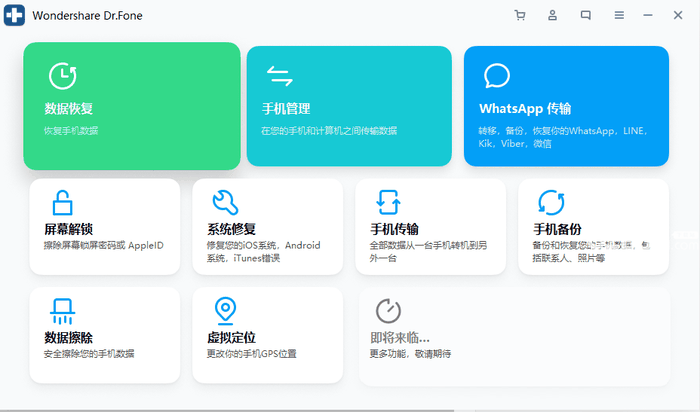The width and height of the screenshot is (700, 412).
Task: Click the WhatsApp, LINE, Kik, Viber description
Action: [563, 137]
